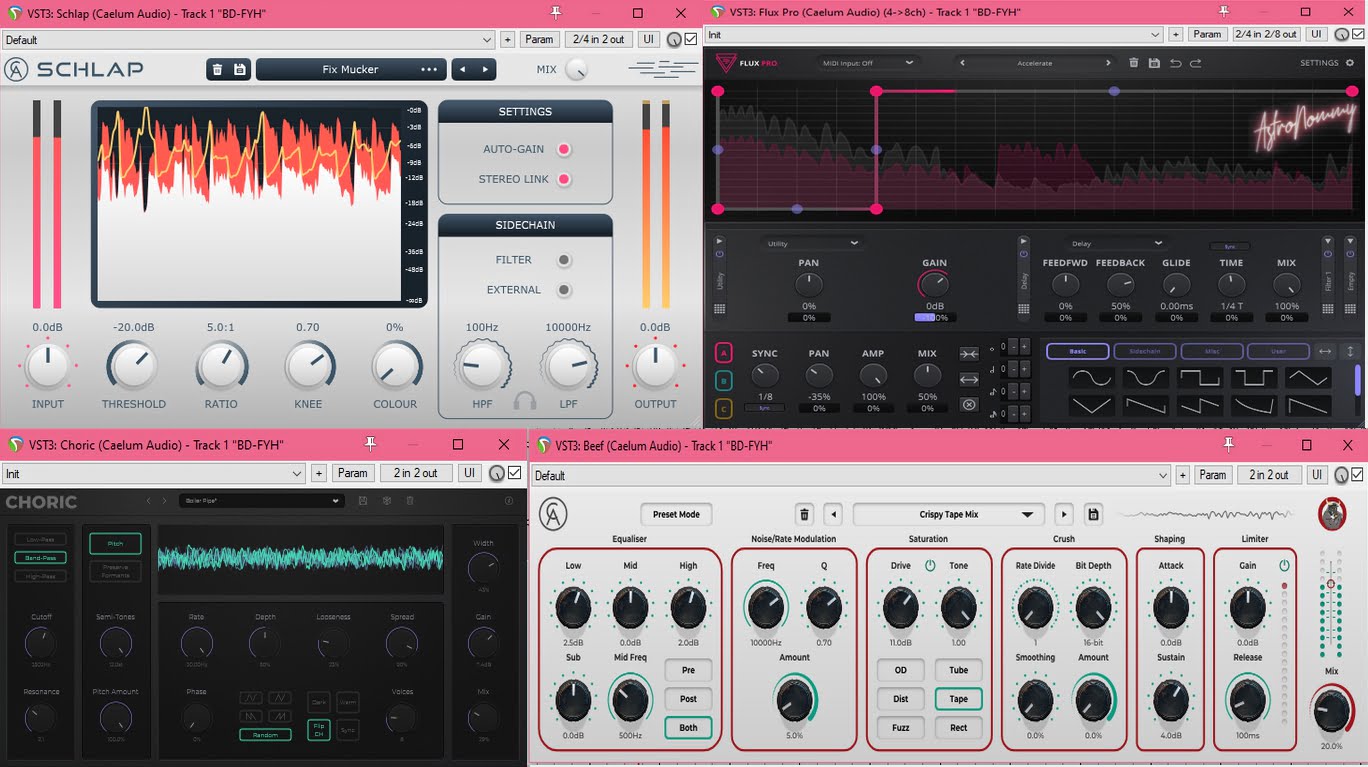Viewport: 1368px width, 767px height.
Task: Open the Crispy Tape Mix preset dropdown in Beef
Action: point(947,513)
